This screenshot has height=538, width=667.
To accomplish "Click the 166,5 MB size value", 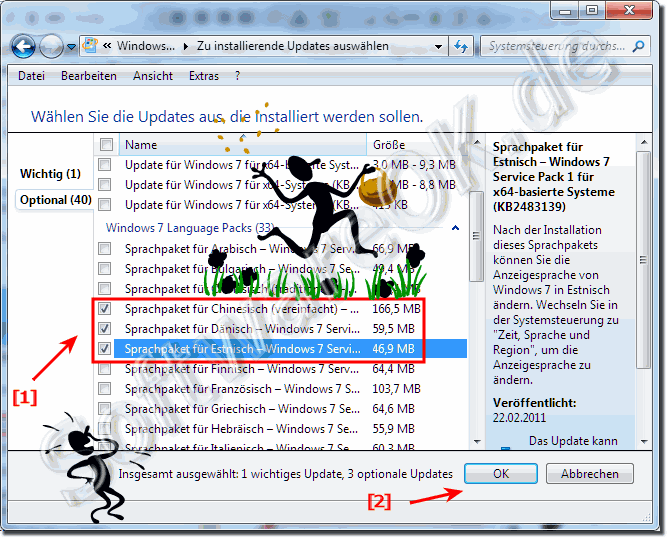I will click(396, 309).
